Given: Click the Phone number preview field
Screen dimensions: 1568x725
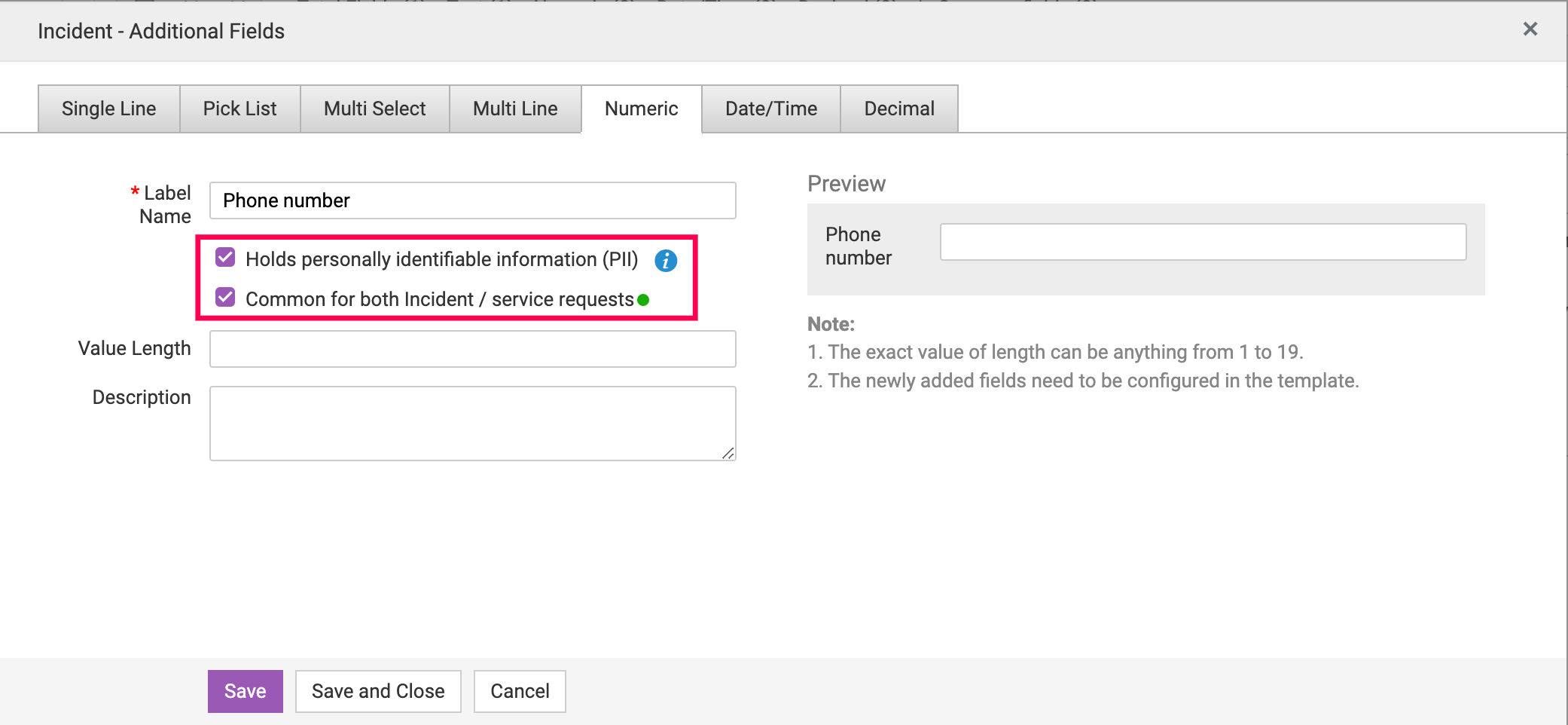Looking at the screenshot, I should [1203, 242].
